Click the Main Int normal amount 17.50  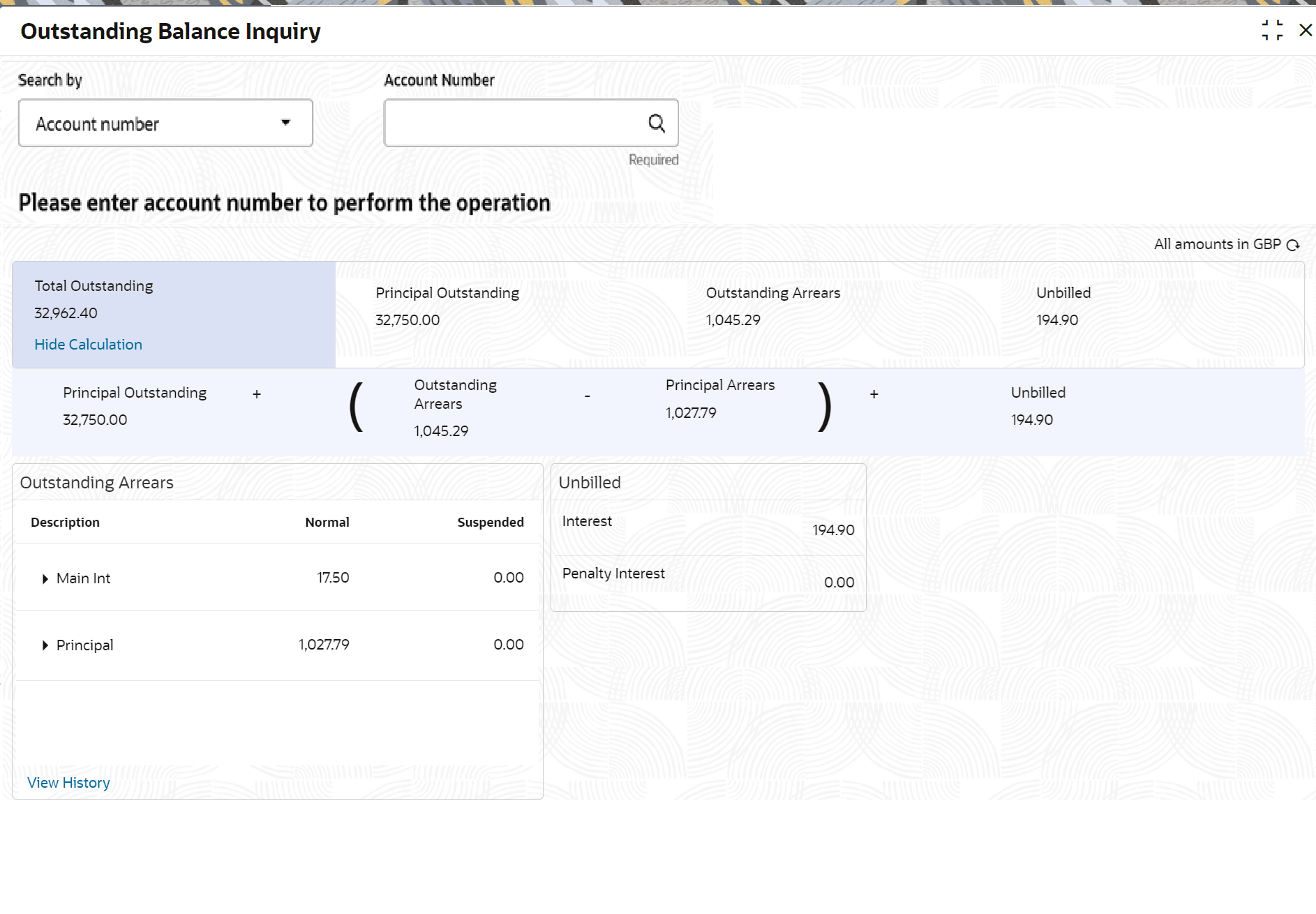tap(333, 578)
